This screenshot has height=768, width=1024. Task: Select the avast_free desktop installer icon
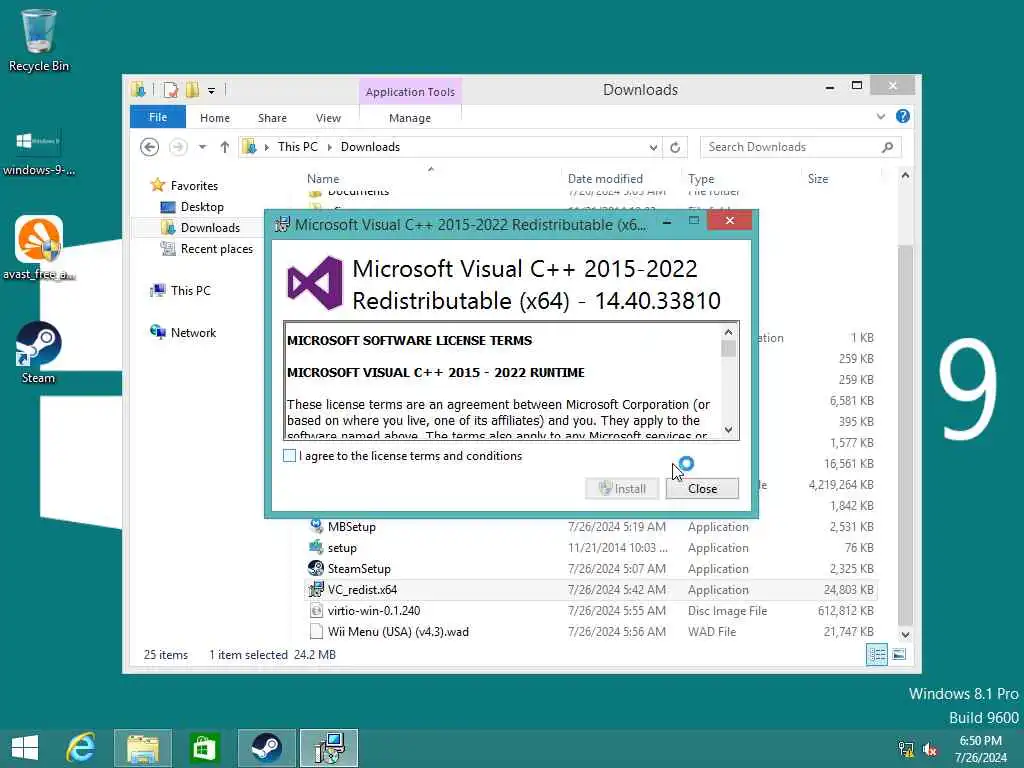(39, 248)
